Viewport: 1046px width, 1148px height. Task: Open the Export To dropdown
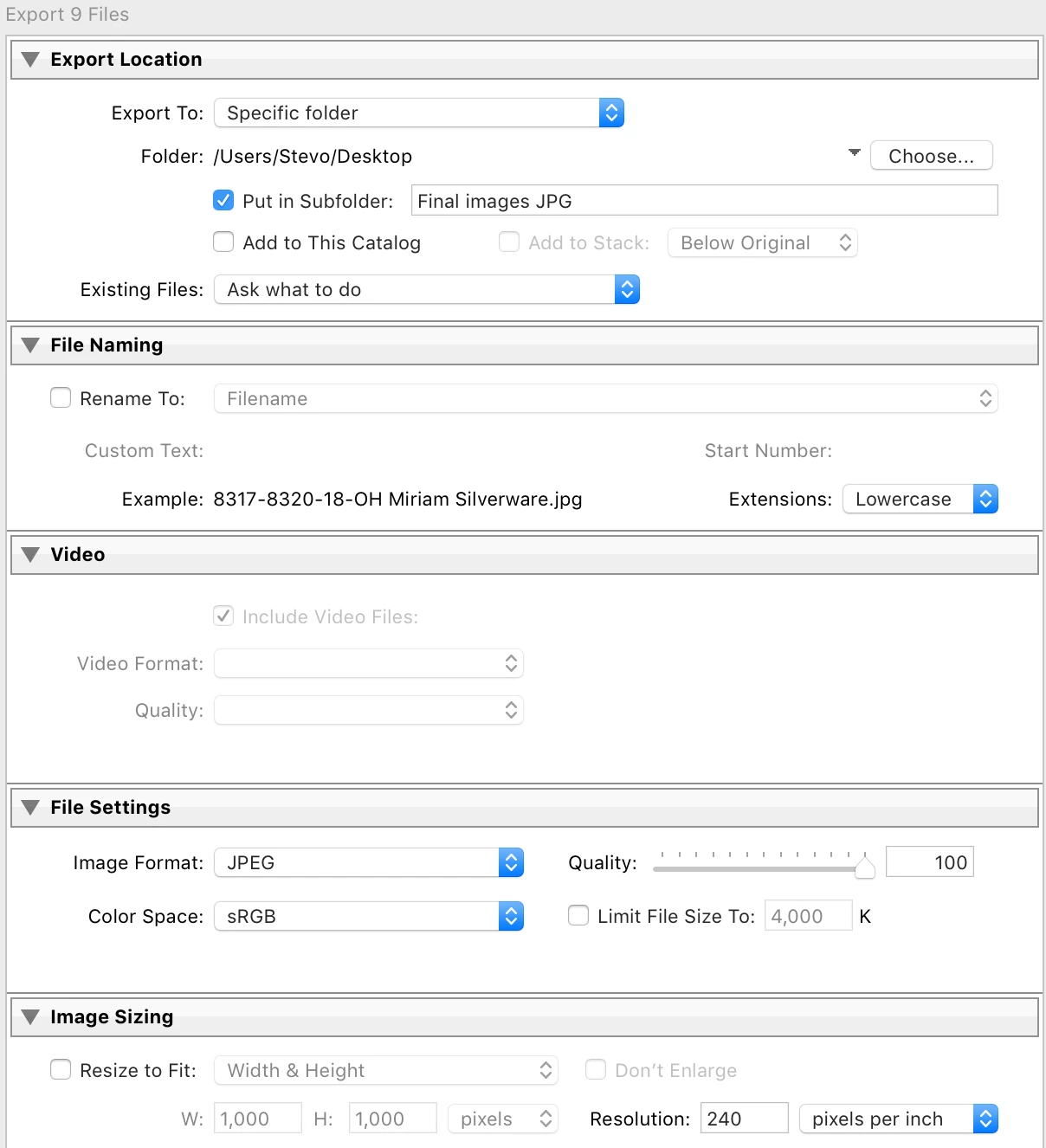[x=419, y=113]
